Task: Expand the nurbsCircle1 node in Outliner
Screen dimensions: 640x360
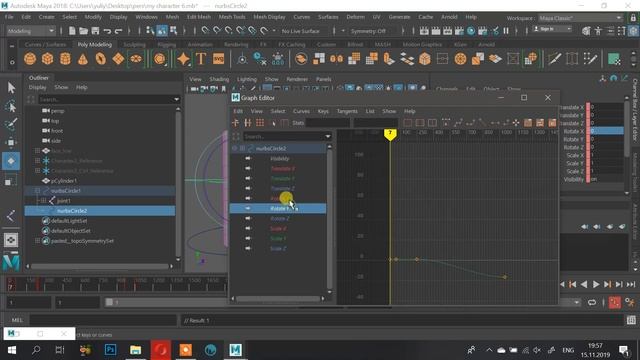Action: tap(38, 191)
